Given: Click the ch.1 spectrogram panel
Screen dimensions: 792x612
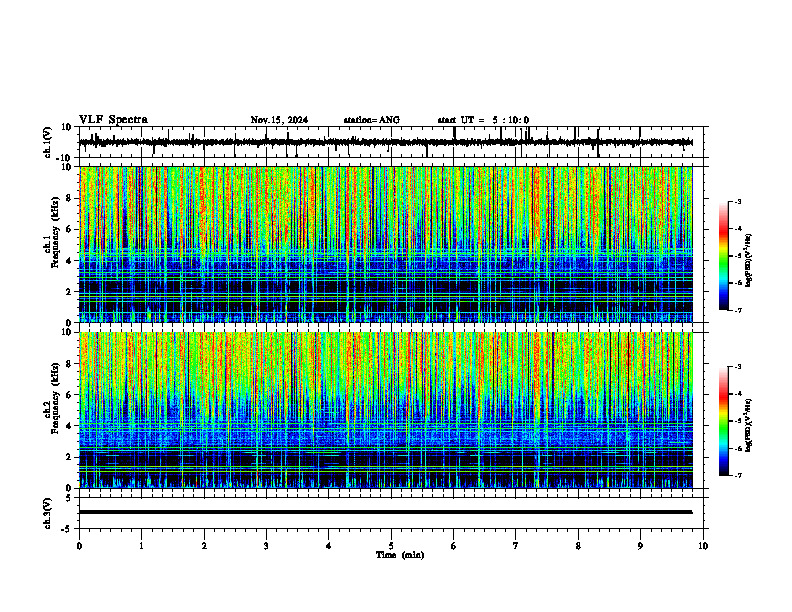Looking at the screenshot, I should point(393,244).
